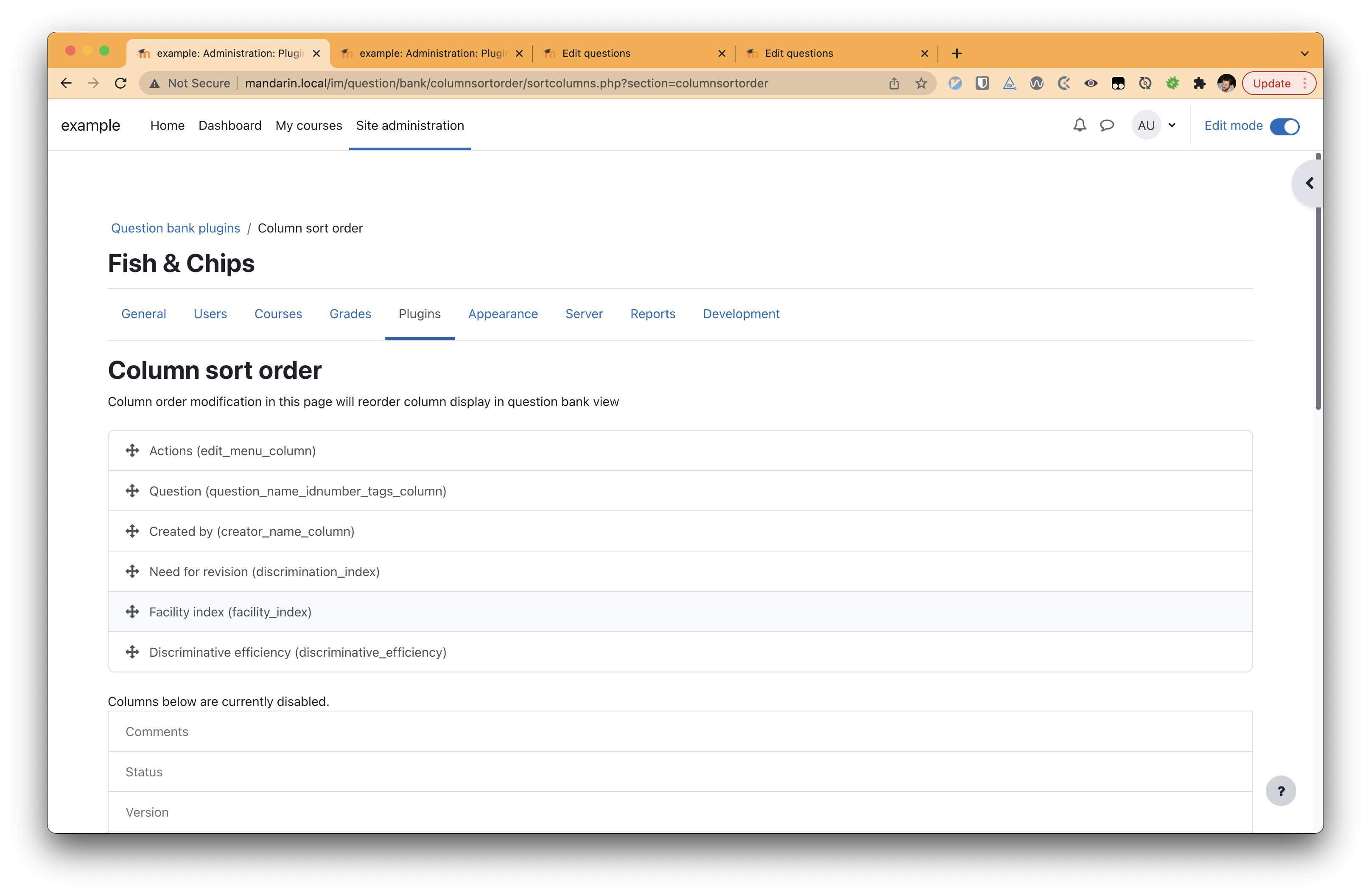
Task: Select Facility index (facility_index) text
Action: tap(230, 612)
